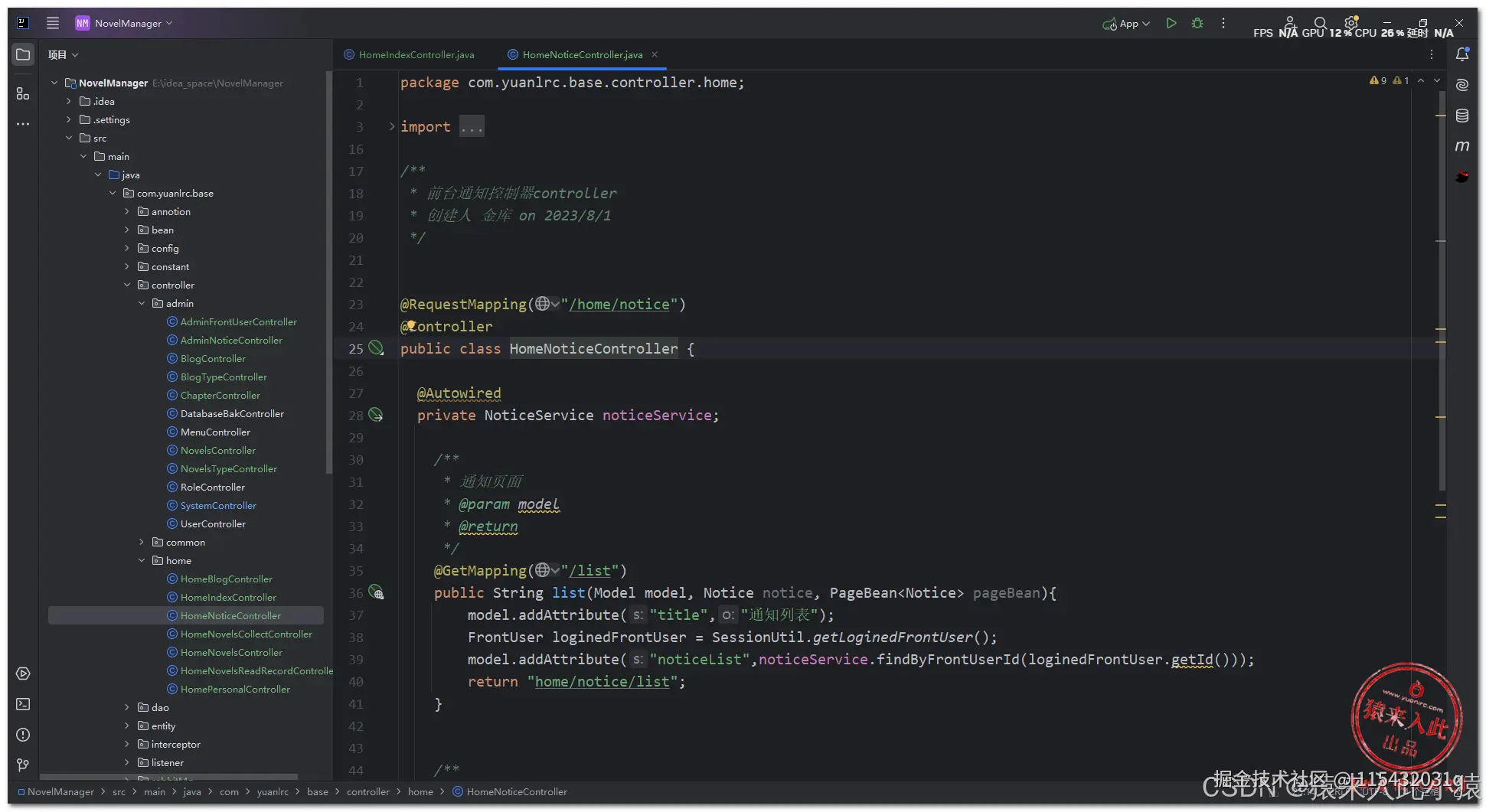
Task: Open the Terminal tool window
Action: coord(23,704)
